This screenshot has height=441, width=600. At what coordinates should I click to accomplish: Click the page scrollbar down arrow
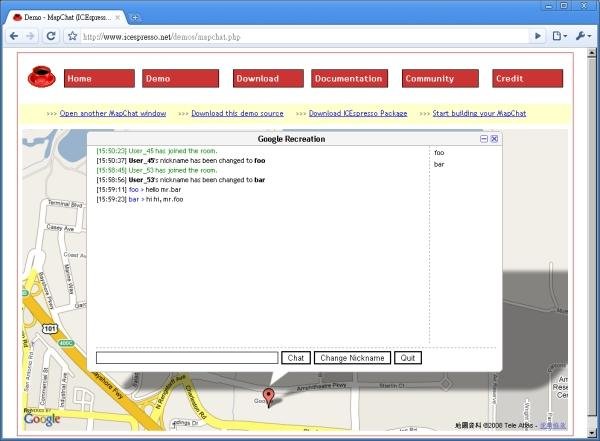coord(592,433)
